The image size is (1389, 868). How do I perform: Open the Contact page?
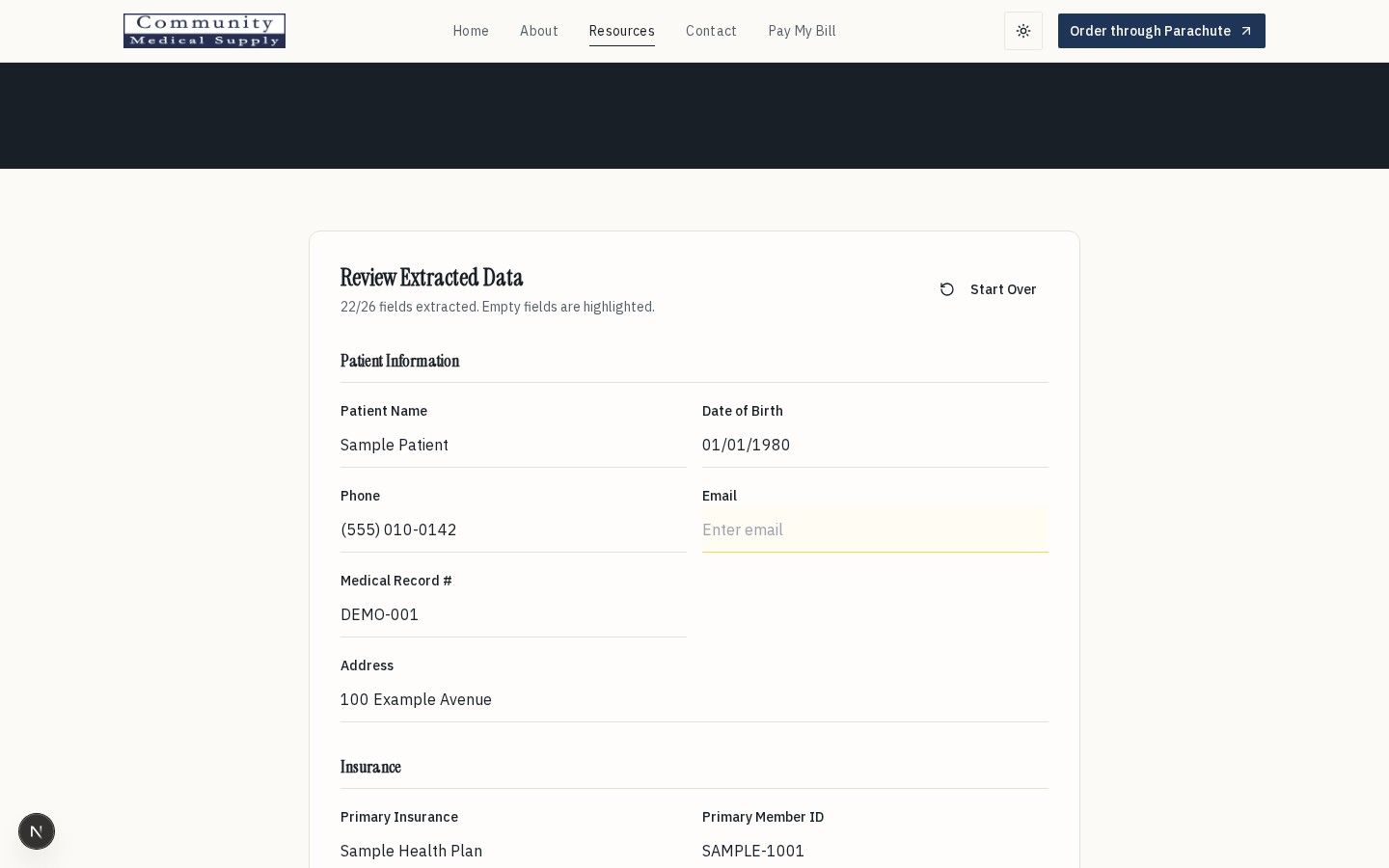coord(711,31)
